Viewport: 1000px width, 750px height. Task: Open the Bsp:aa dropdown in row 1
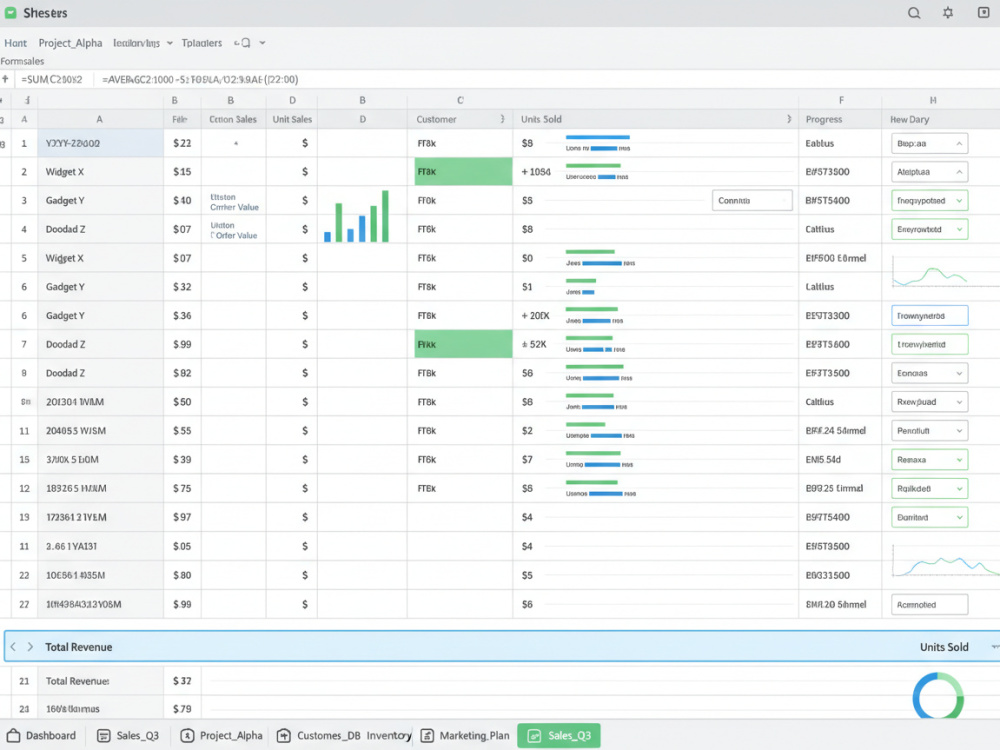click(x=929, y=143)
